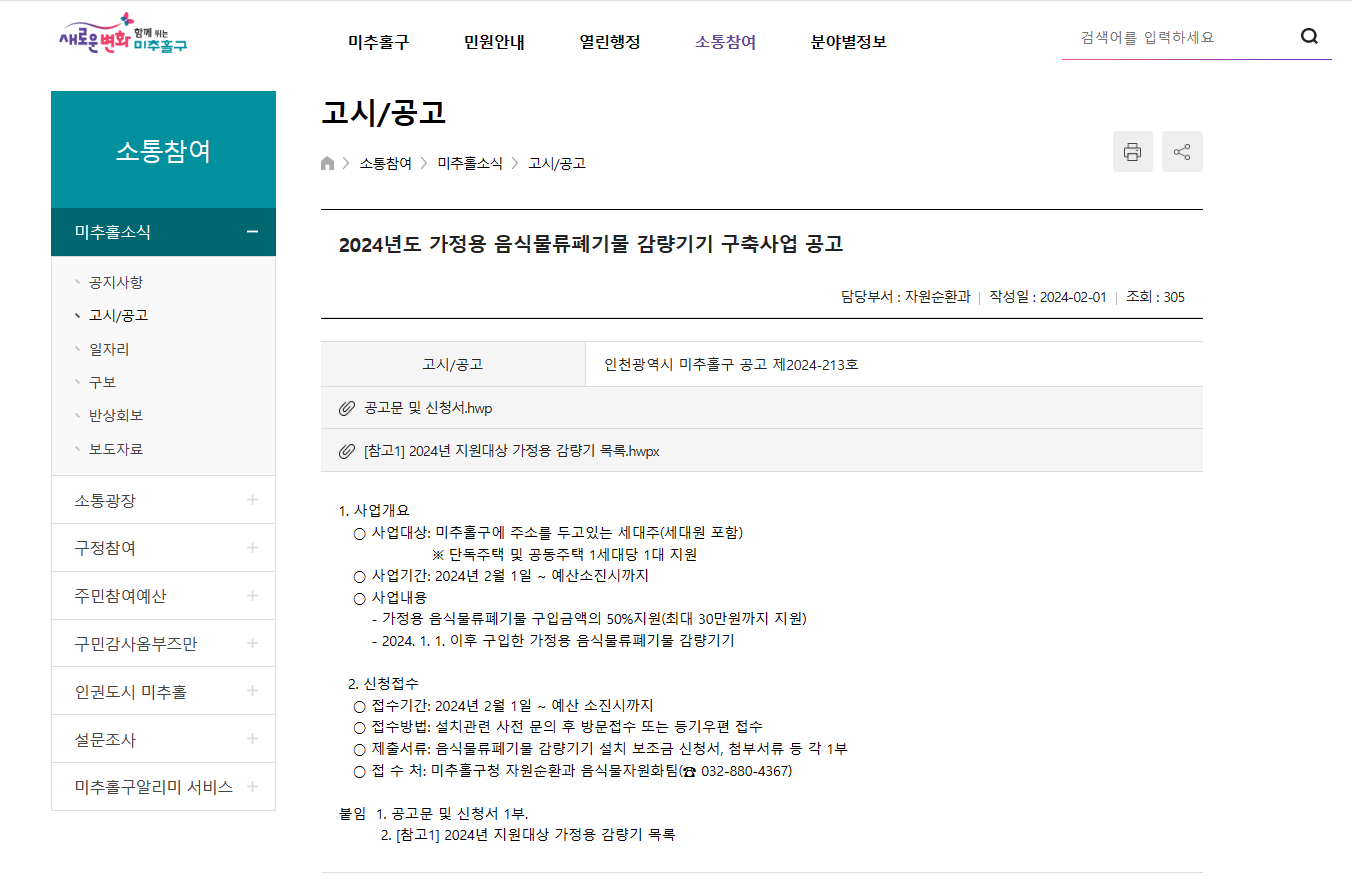
Task: Open the share icon button
Action: click(1182, 152)
